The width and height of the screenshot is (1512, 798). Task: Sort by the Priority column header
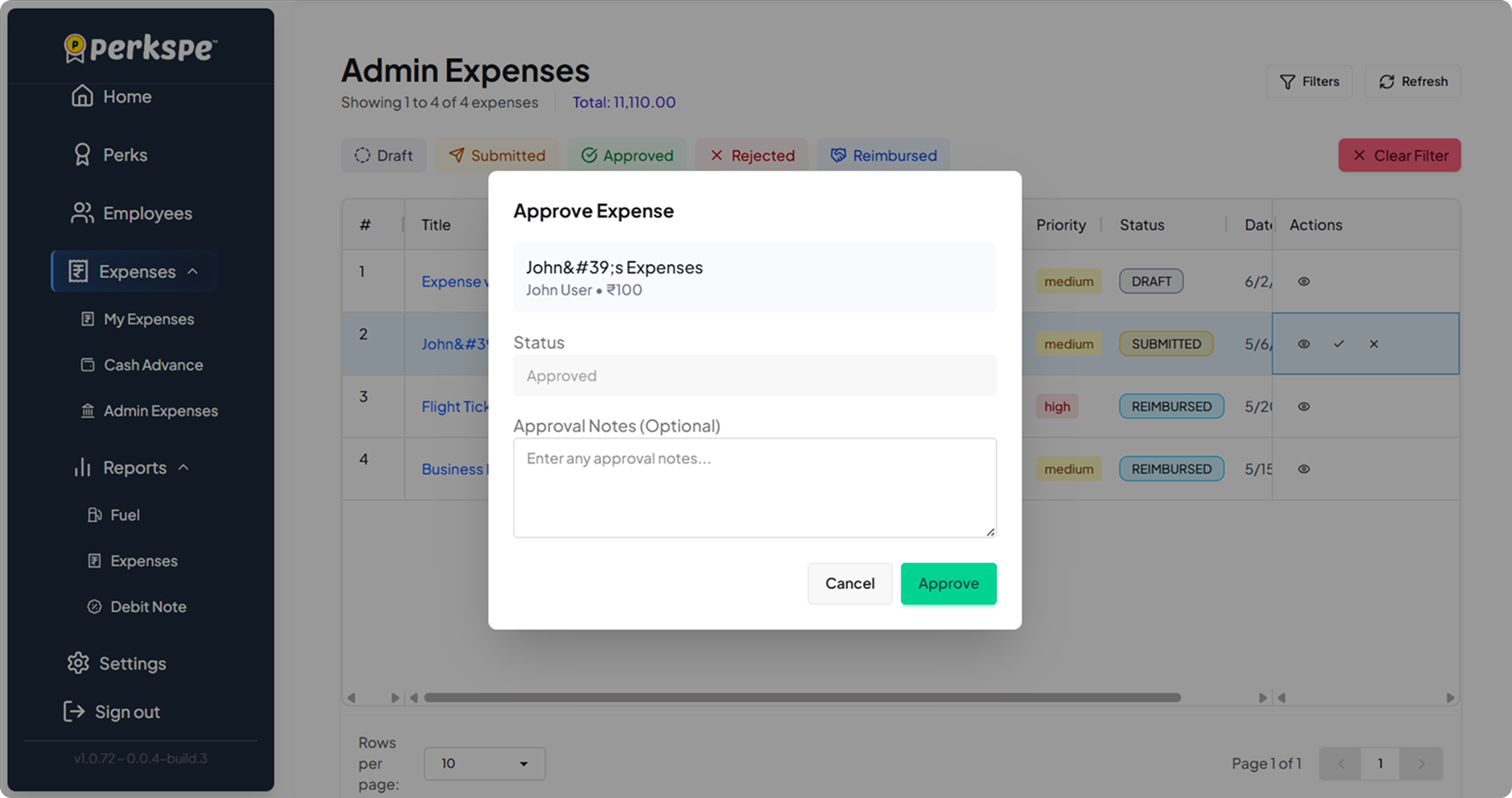pos(1061,225)
